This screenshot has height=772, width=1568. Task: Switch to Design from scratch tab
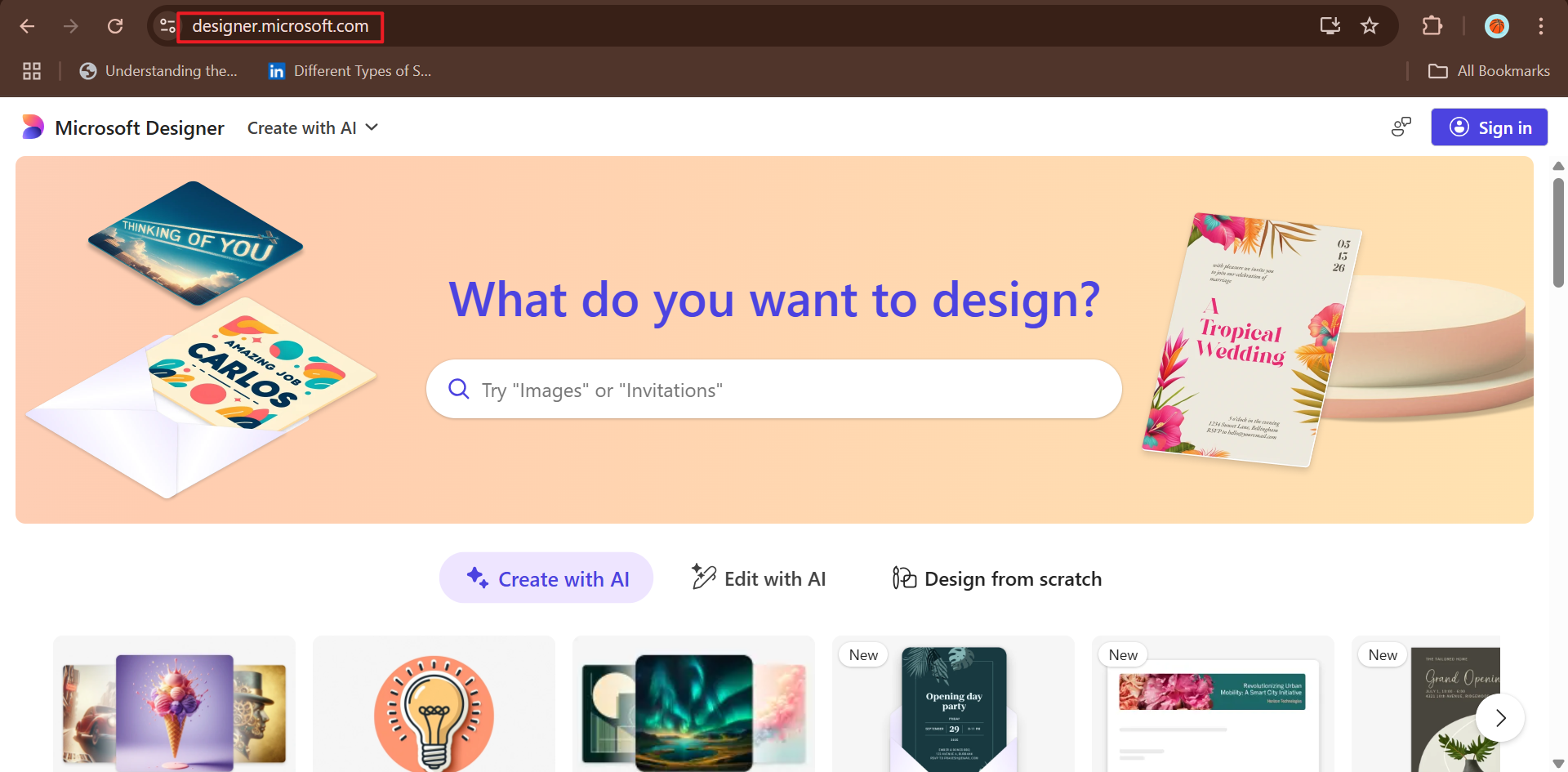(996, 578)
